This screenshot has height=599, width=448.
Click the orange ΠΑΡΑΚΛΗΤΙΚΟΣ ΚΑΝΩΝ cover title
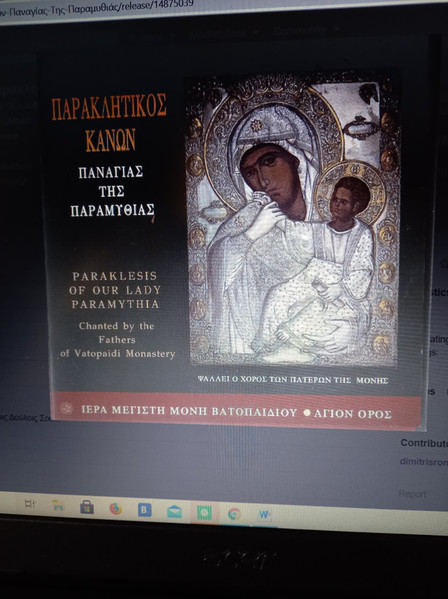(x=109, y=123)
